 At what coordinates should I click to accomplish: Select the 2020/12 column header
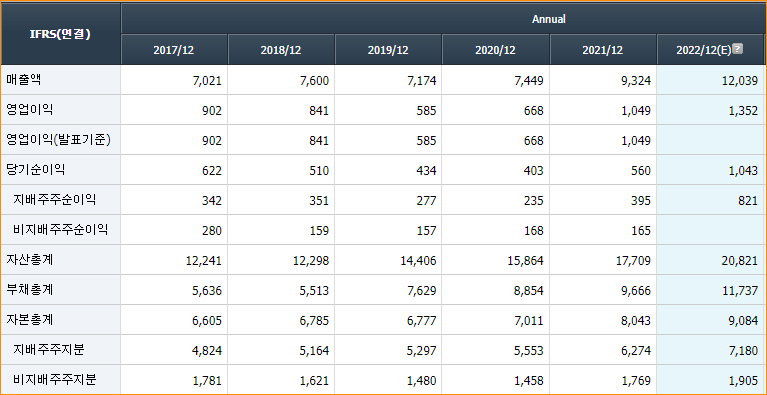tap(496, 50)
